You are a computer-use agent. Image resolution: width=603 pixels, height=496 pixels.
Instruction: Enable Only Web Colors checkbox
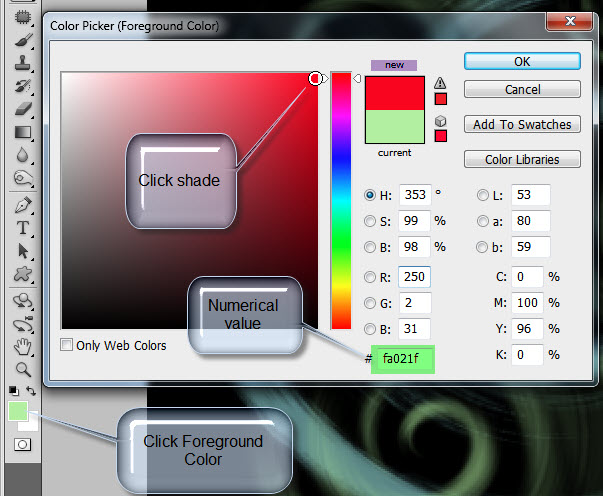[66, 345]
